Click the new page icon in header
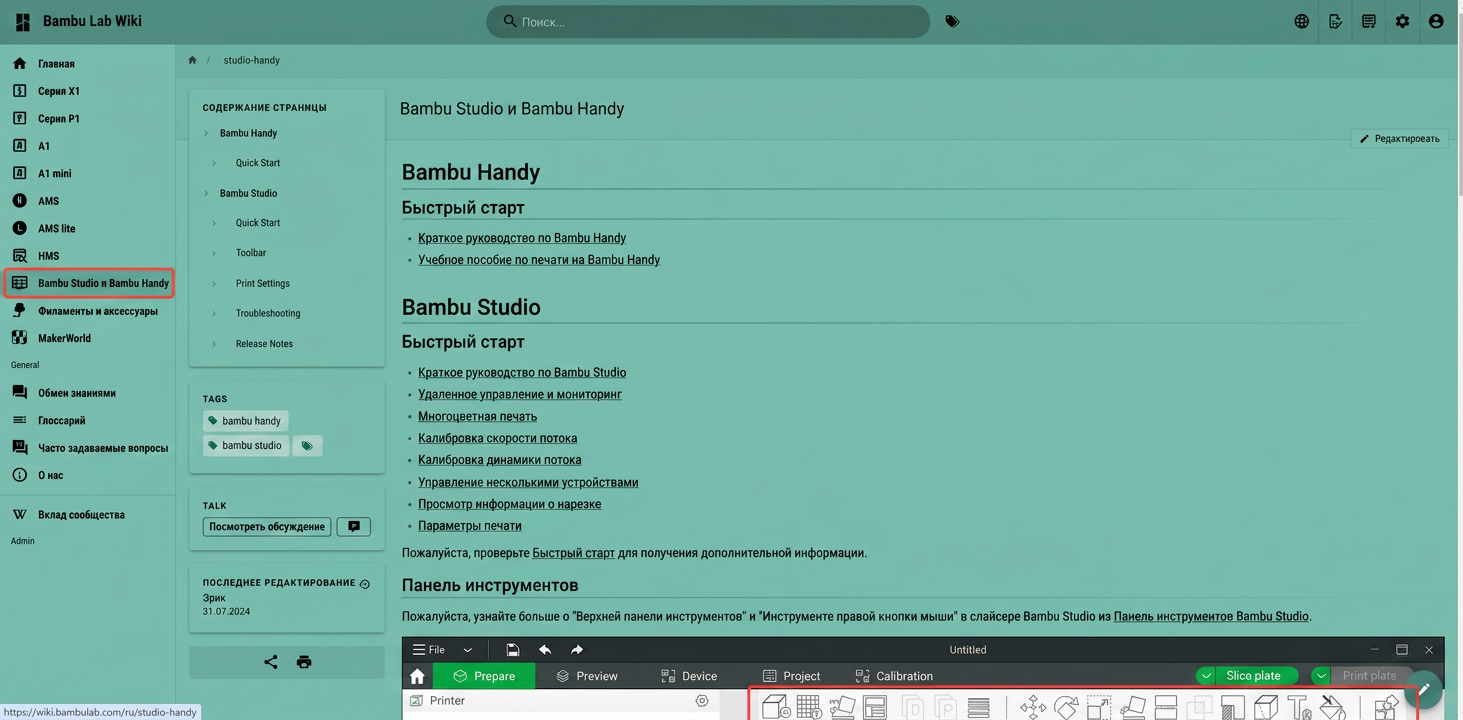This screenshot has width=1463, height=720. tap(1369, 21)
